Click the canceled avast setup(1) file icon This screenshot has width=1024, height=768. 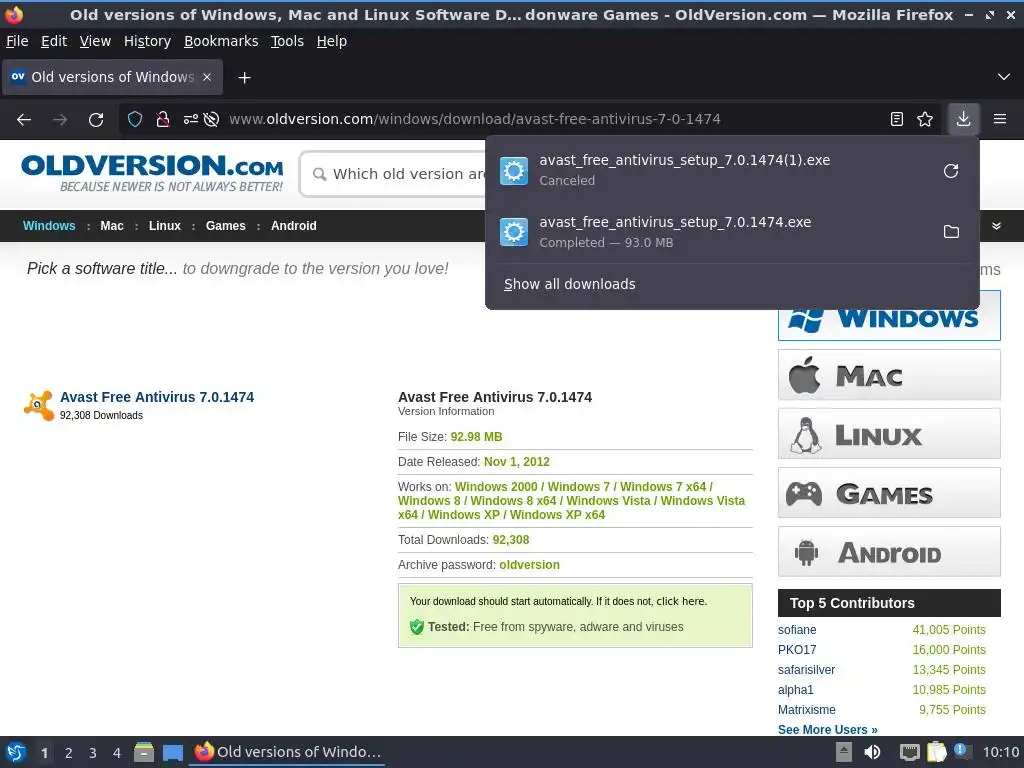(514, 170)
